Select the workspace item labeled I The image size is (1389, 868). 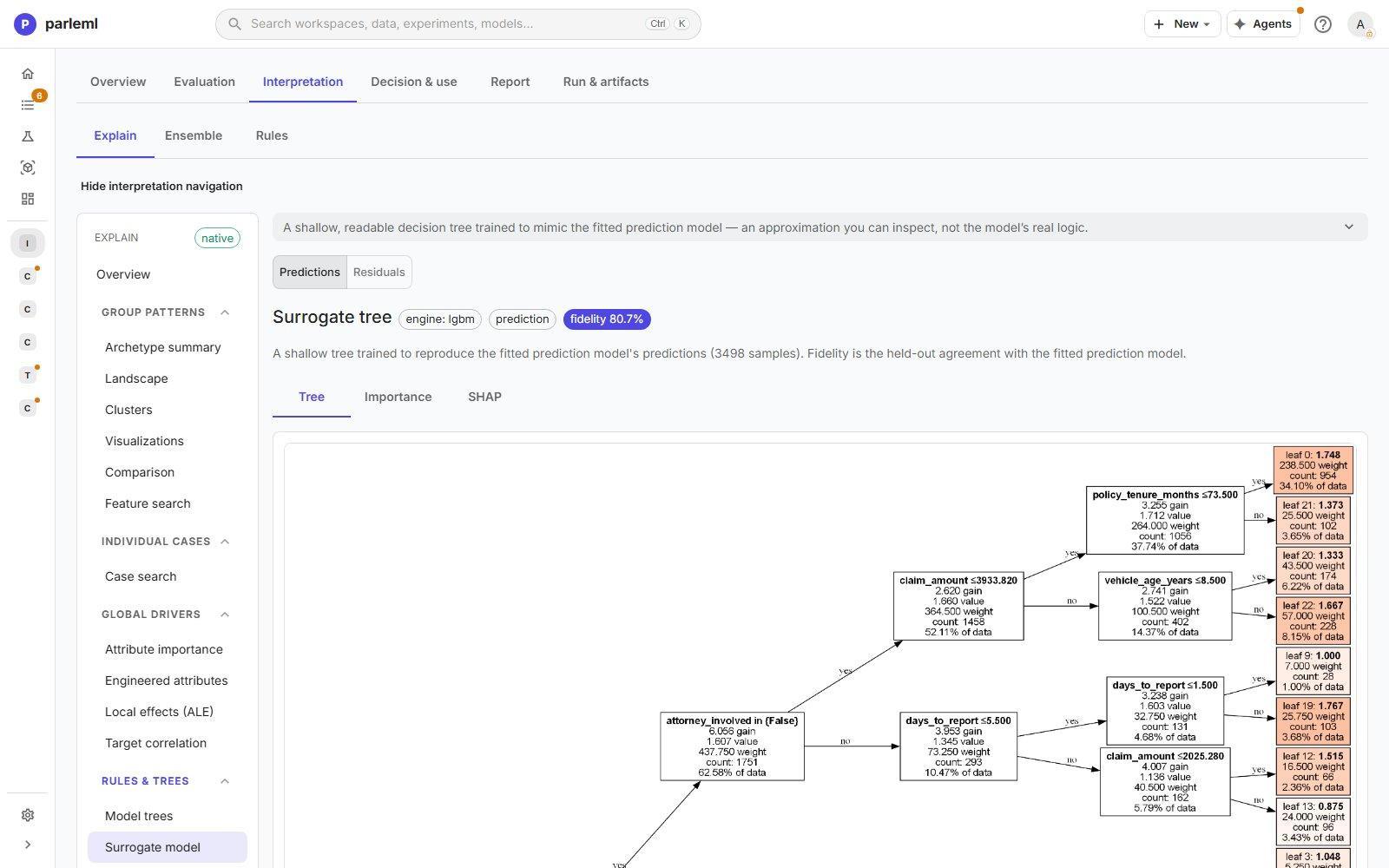[x=28, y=243]
